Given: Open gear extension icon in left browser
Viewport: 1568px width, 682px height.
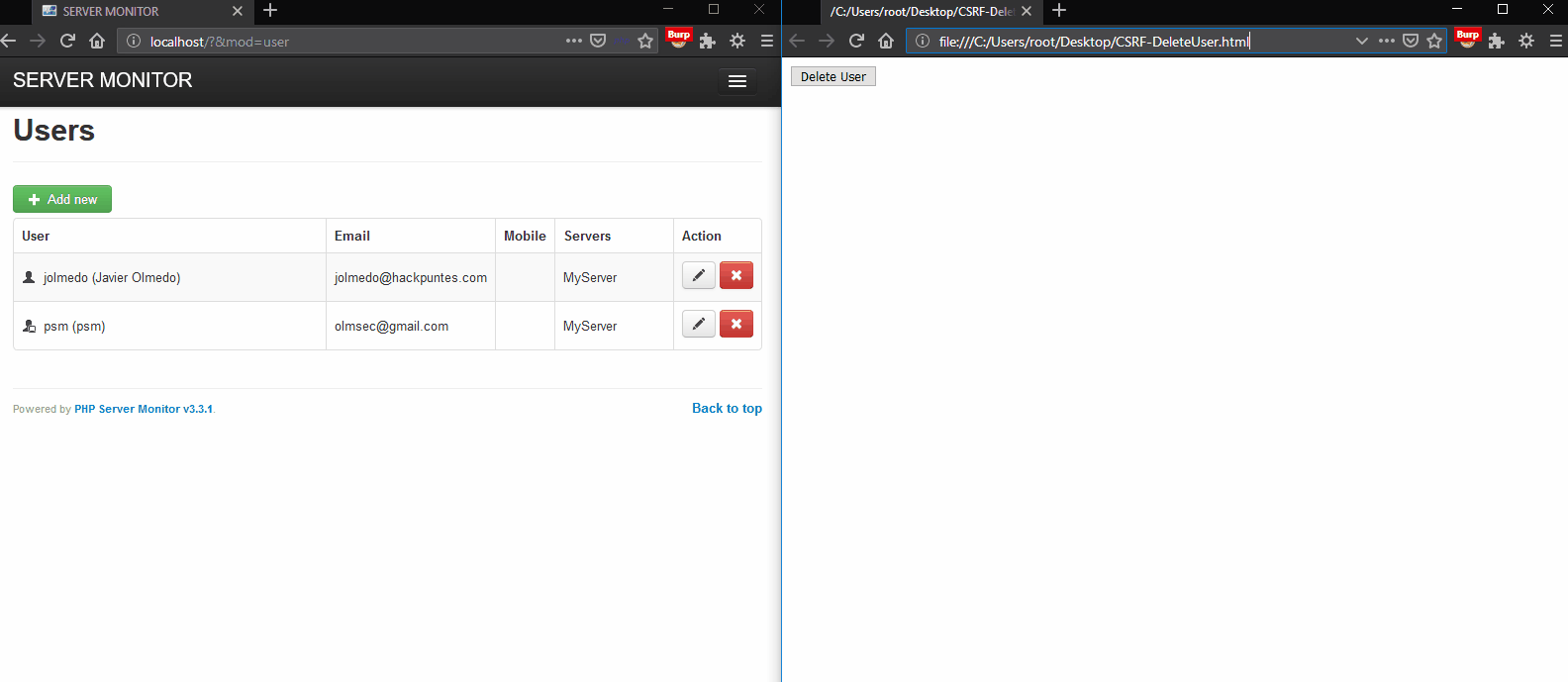Looking at the screenshot, I should [x=737, y=41].
